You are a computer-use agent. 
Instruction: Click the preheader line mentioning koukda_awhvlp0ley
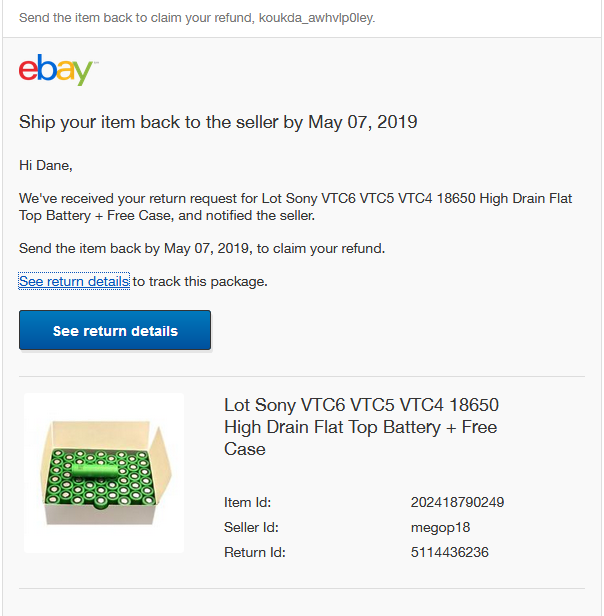click(x=197, y=18)
